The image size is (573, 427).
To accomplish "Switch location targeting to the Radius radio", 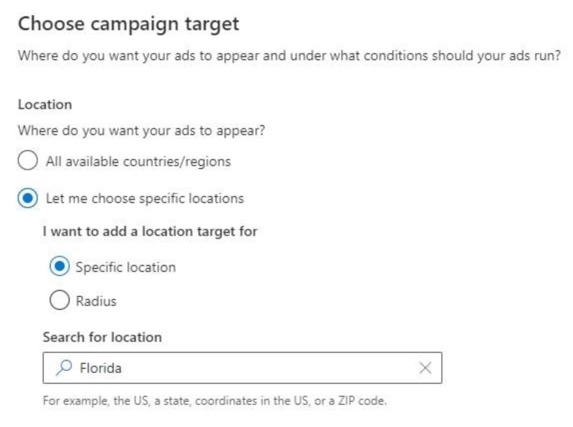I will [x=60, y=300].
